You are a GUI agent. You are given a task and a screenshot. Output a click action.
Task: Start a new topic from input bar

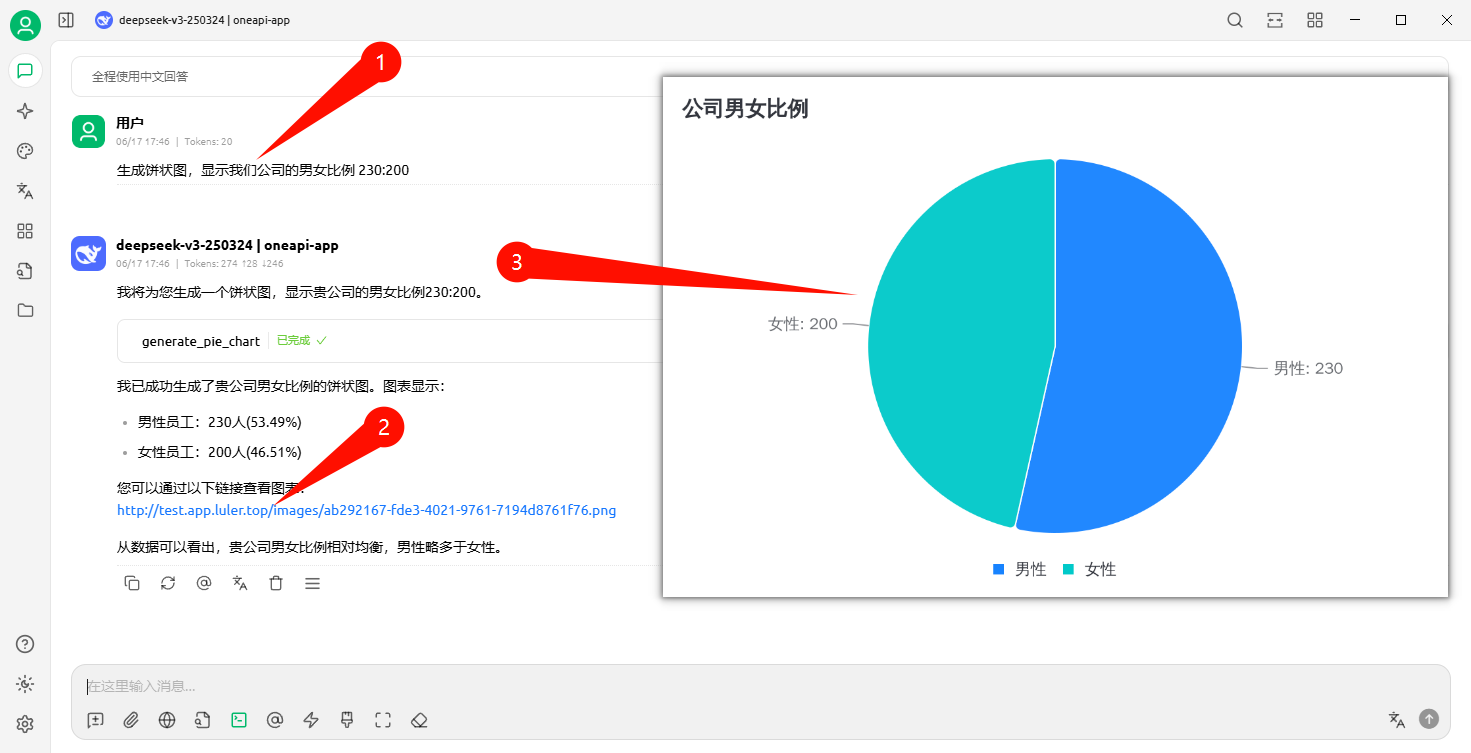[x=95, y=719]
